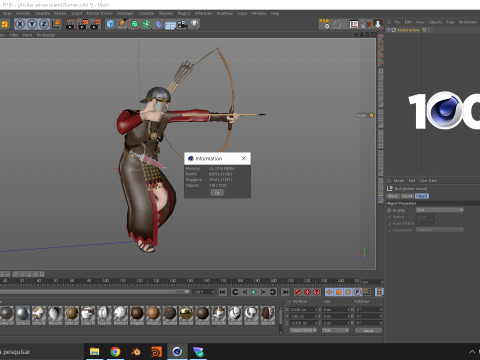This screenshot has width=480, height=360.
Task: Open Chrome from the Windows taskbar
Action: 115,351
